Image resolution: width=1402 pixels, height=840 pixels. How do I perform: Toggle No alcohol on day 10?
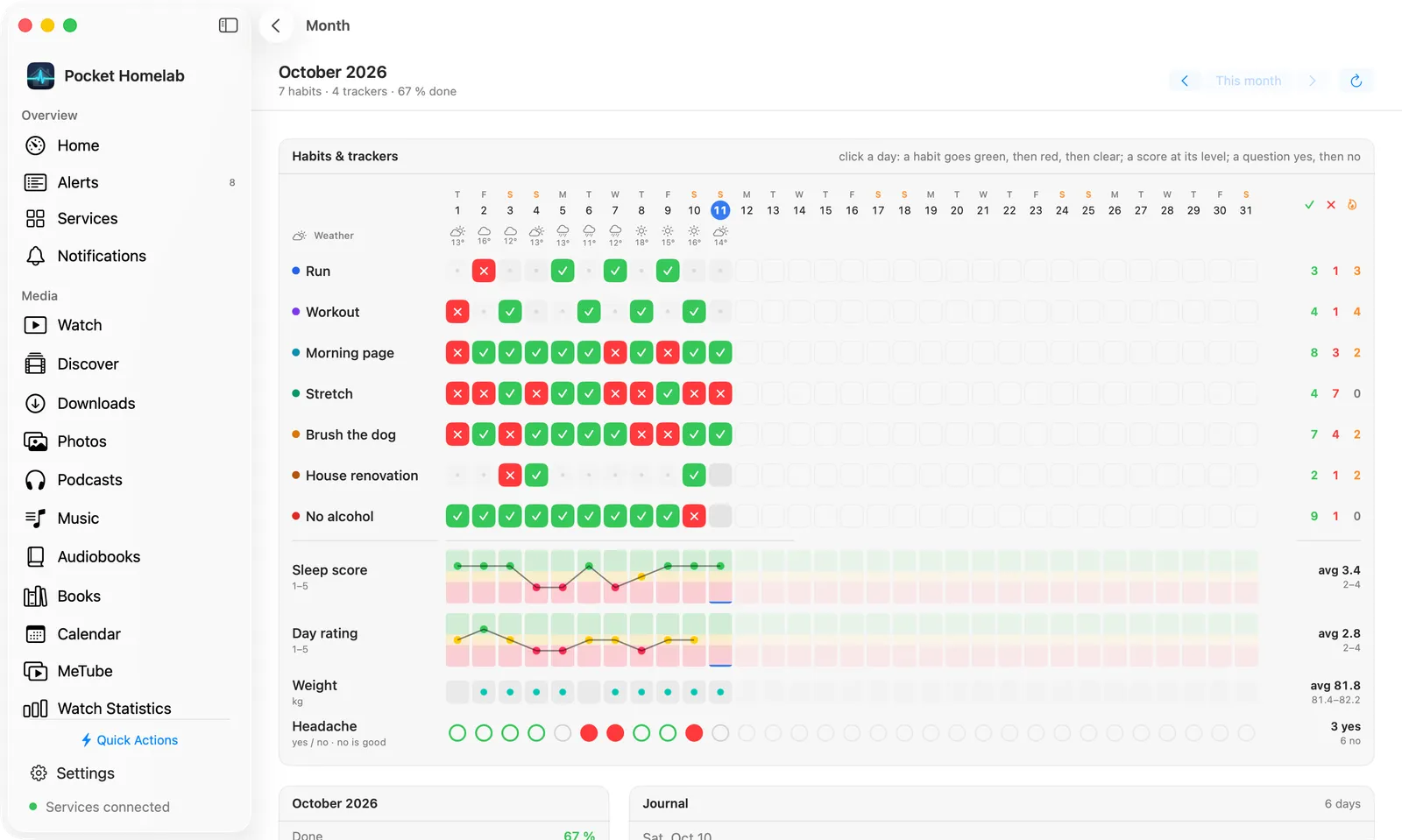(x=694, y=517)
